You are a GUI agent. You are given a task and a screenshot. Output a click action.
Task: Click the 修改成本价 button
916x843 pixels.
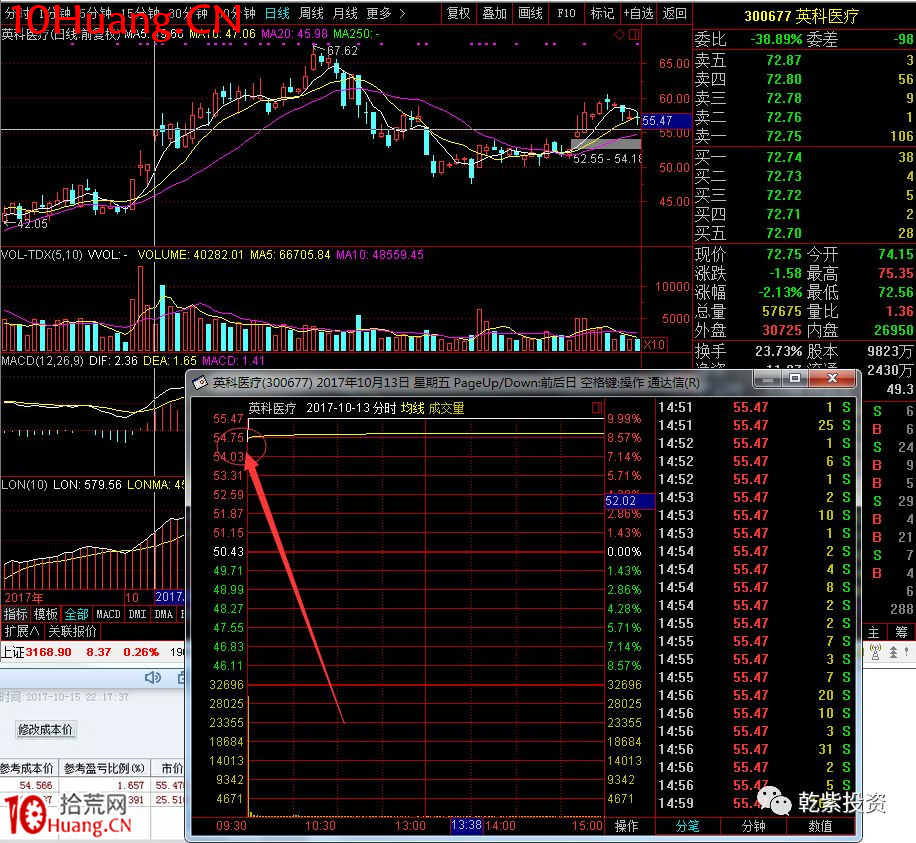(x=46, y=730)
